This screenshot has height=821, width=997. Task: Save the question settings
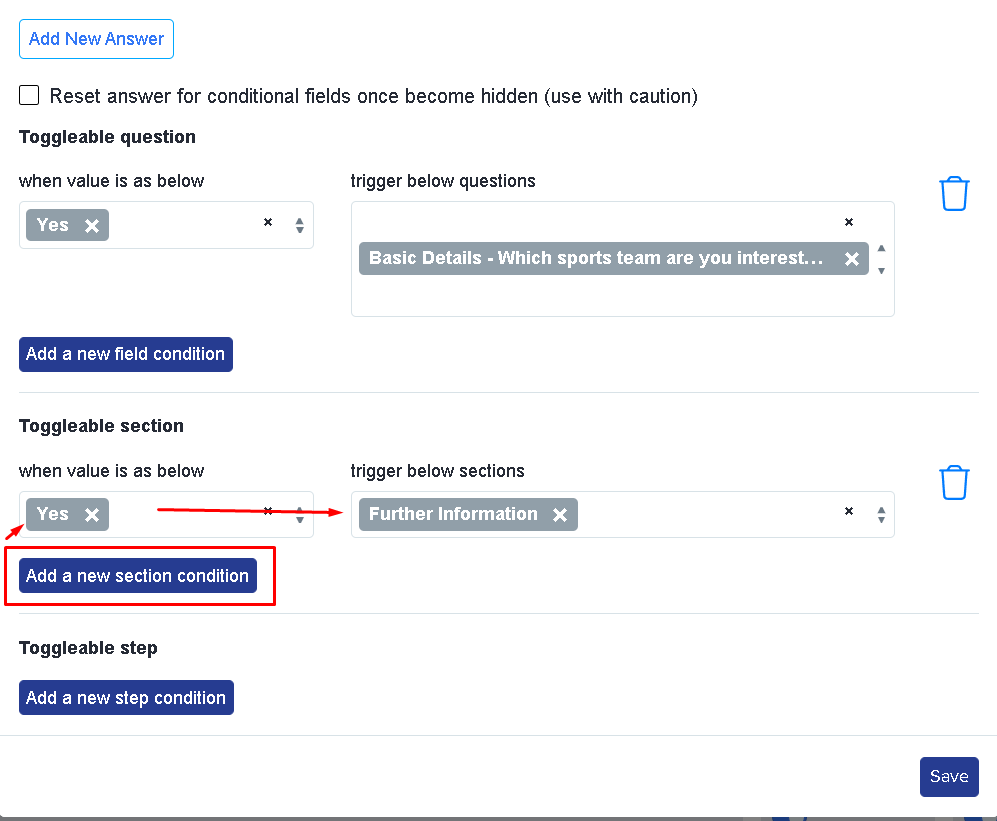click(949, 776)
